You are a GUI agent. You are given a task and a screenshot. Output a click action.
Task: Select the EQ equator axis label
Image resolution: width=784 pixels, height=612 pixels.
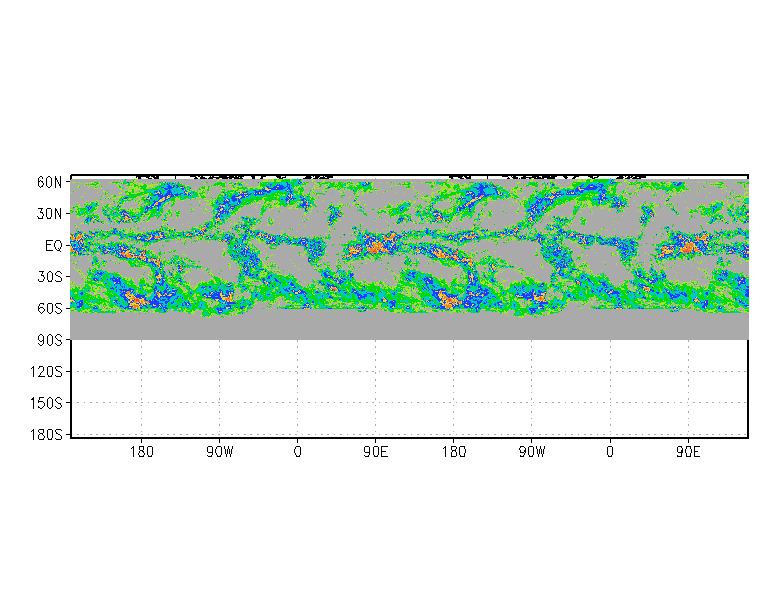click(54, 246)
